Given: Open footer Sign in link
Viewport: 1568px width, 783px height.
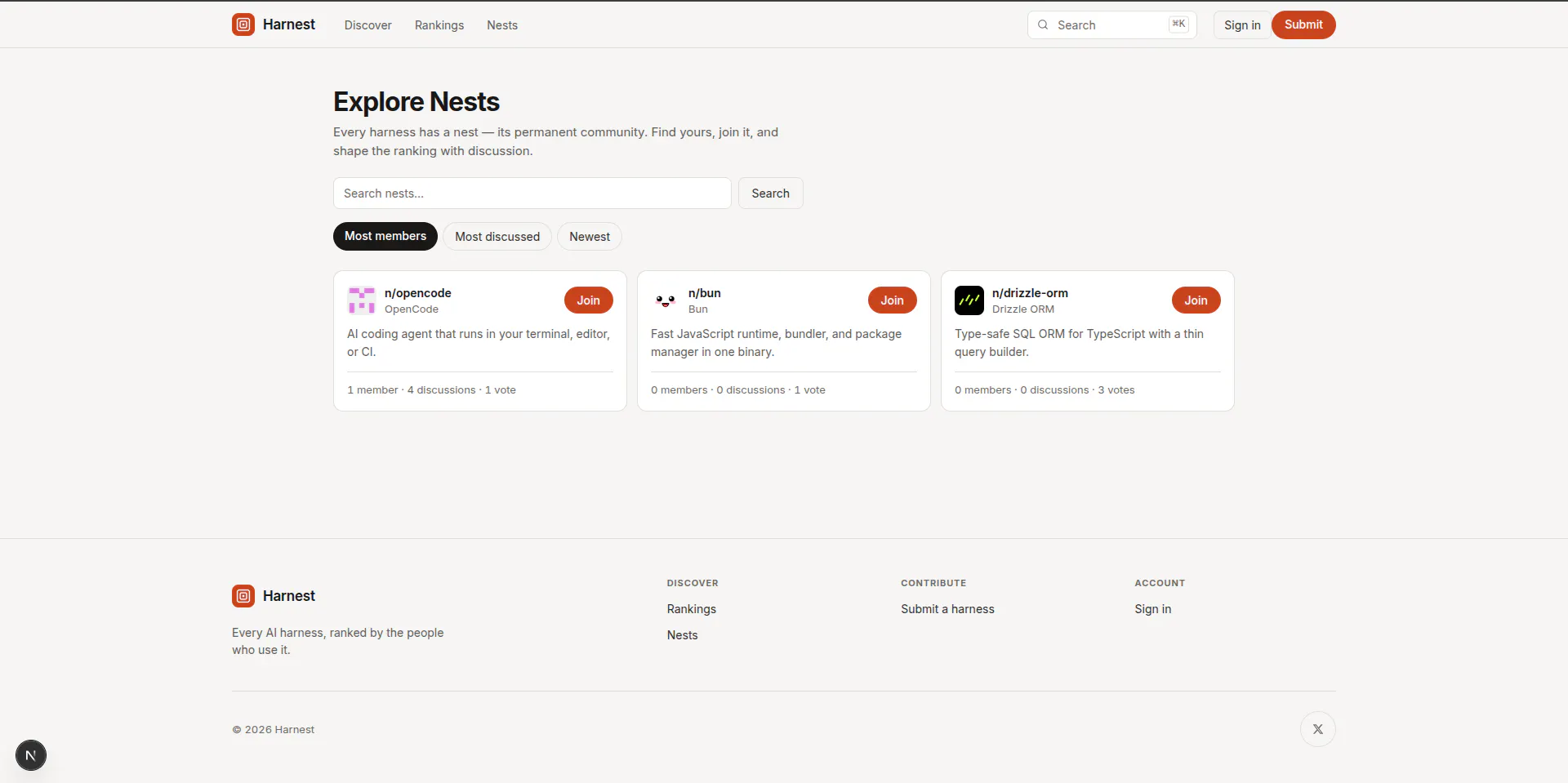Looking at the screenshot, I should coord(1153,609).
